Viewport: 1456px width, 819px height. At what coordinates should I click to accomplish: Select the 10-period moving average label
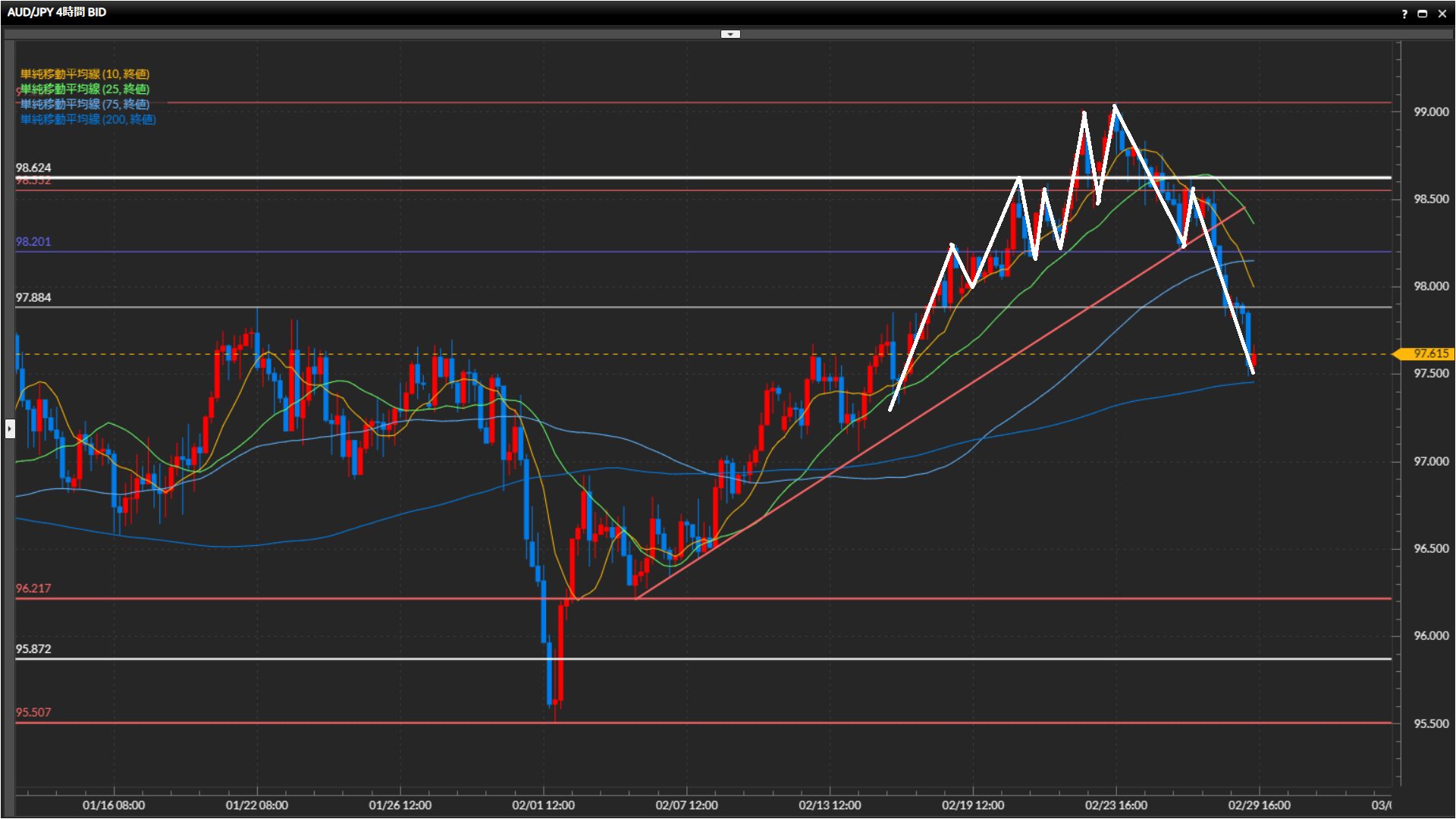pyautogui.click(x=84, y=74)
